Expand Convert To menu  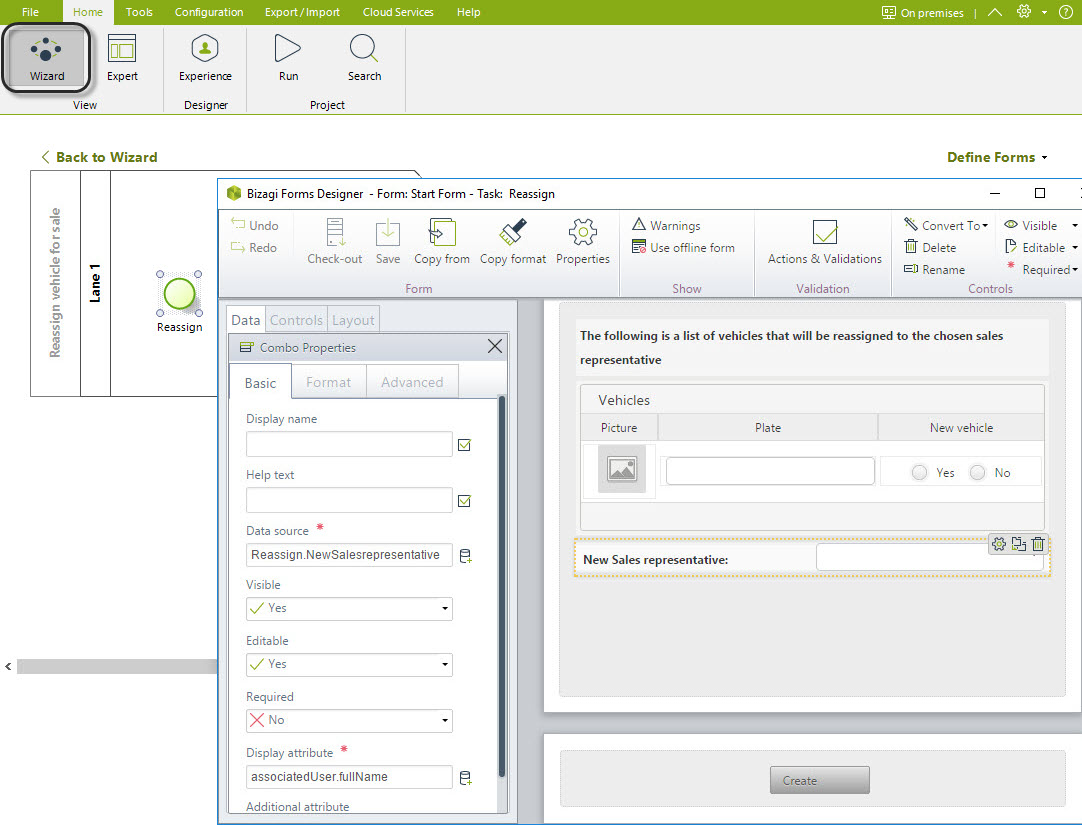coord(946,225)
